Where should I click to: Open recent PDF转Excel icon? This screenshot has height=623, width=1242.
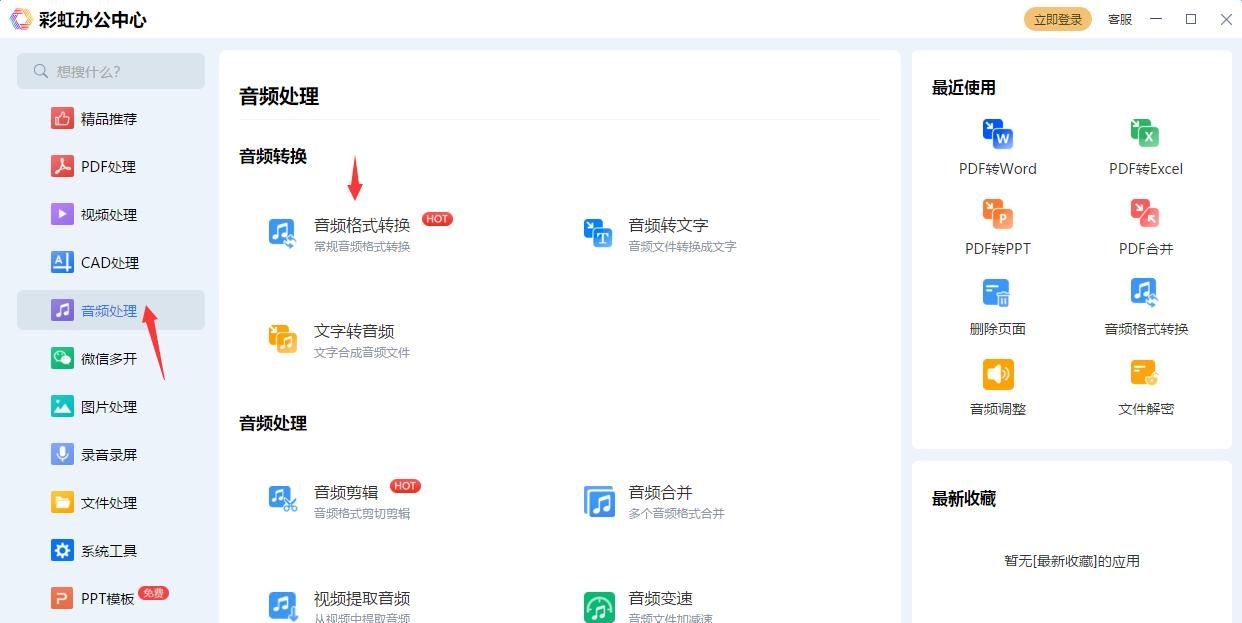point(1145,133)
